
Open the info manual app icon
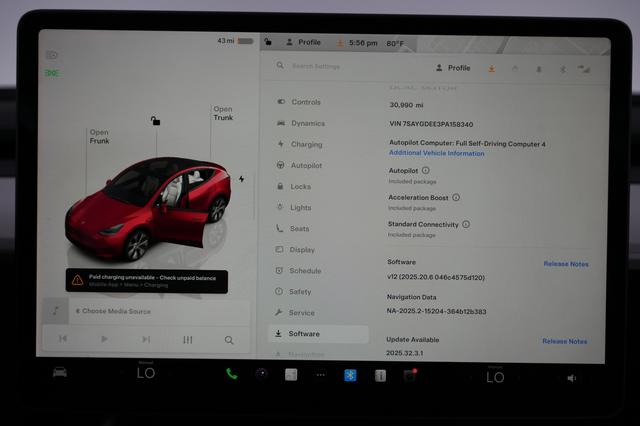[x=380, y=375]
